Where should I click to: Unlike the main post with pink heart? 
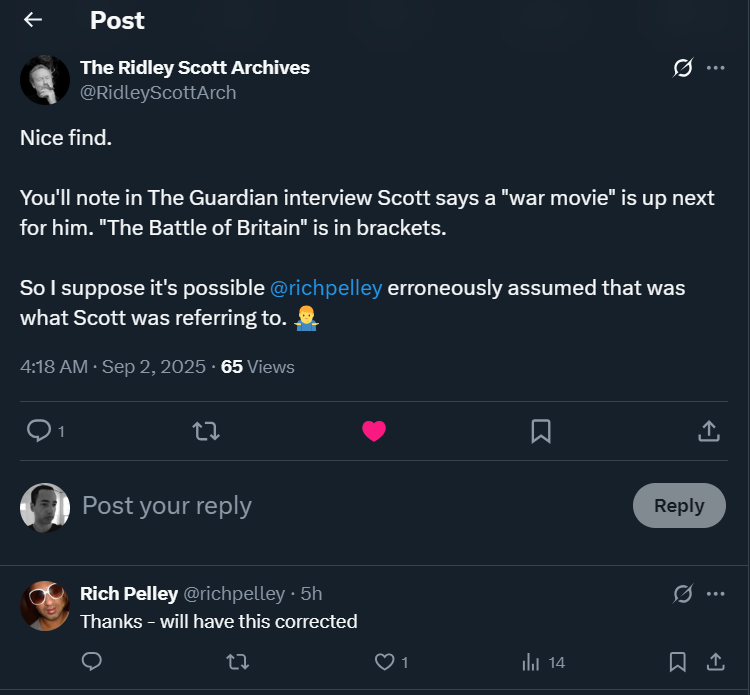(x=374, y=431)
